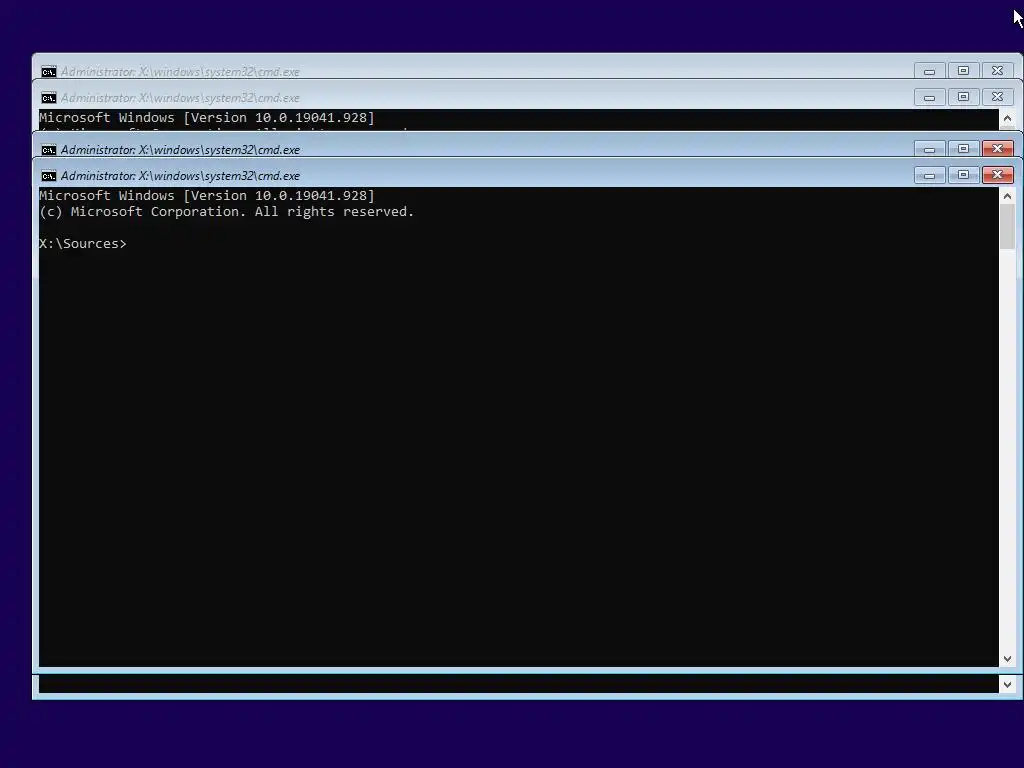
Task: Minimize the second cmd window with partial version text
Action: click(929, 97)
